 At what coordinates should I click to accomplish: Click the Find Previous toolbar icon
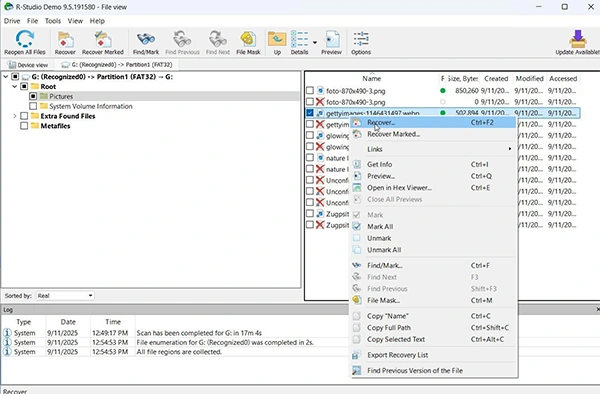click(x=182, y=39)
